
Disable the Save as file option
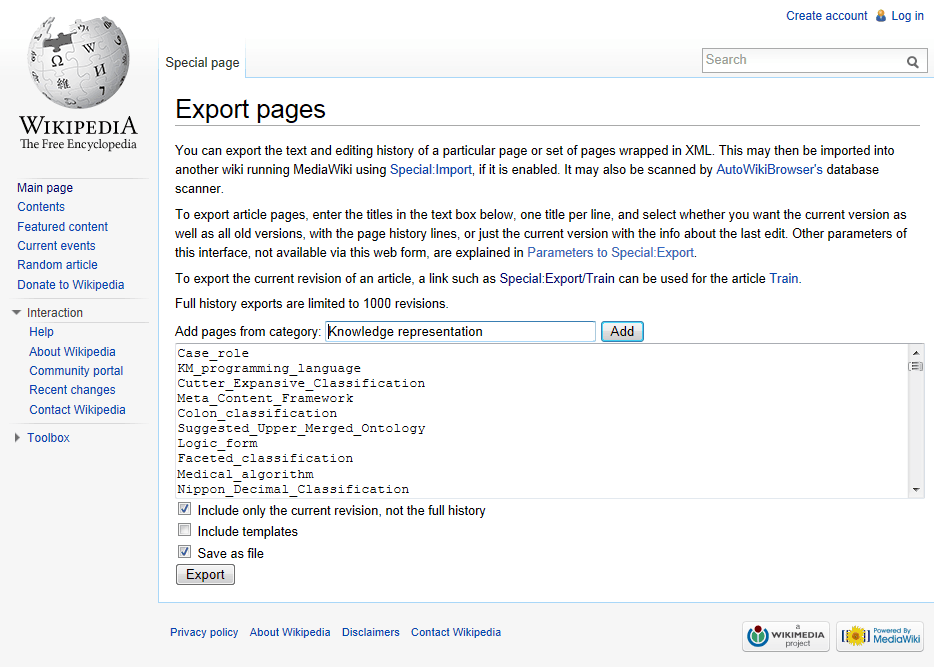(x=184, y=551)
